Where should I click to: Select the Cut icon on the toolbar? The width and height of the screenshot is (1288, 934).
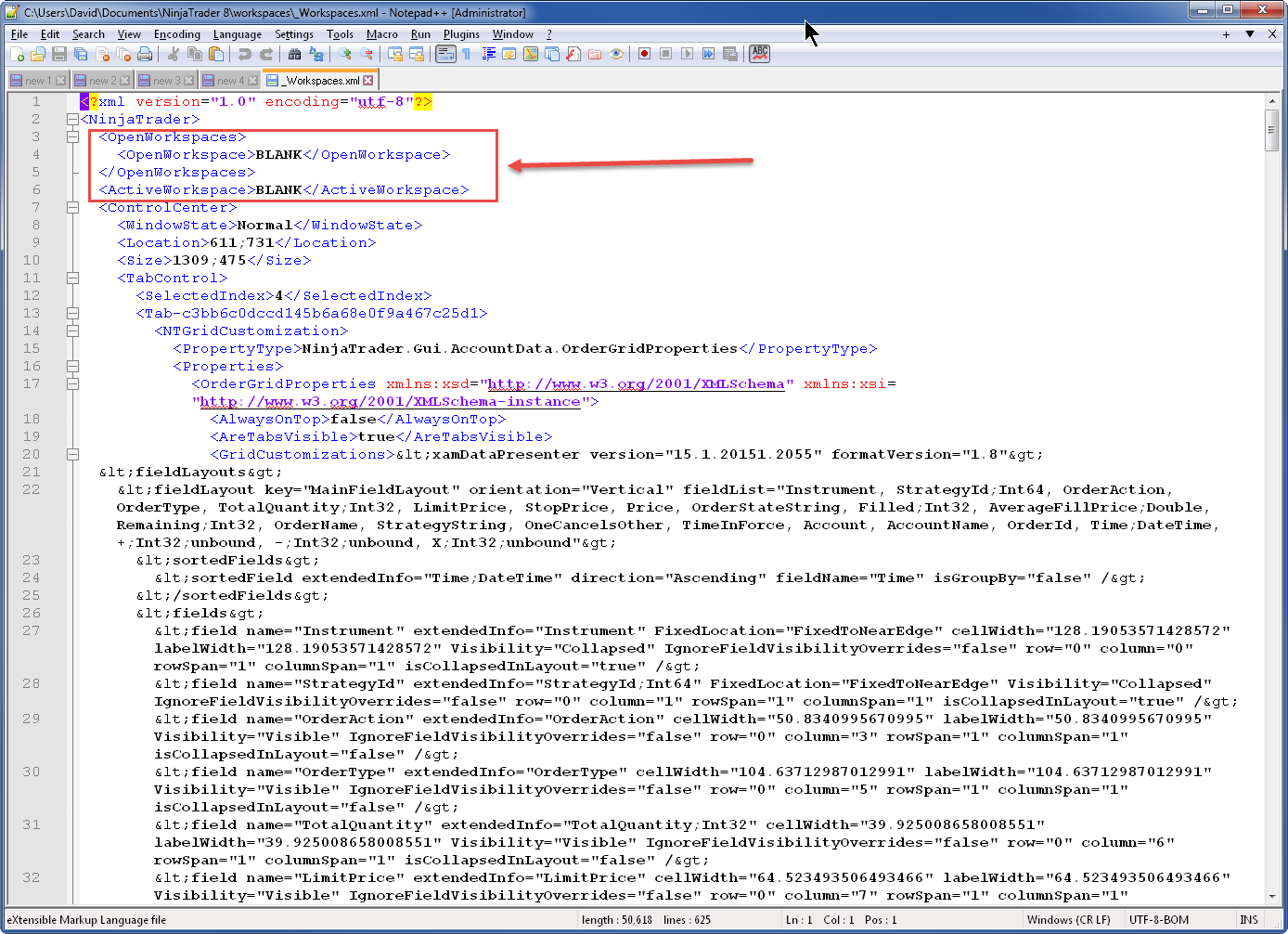coord(175,54)
